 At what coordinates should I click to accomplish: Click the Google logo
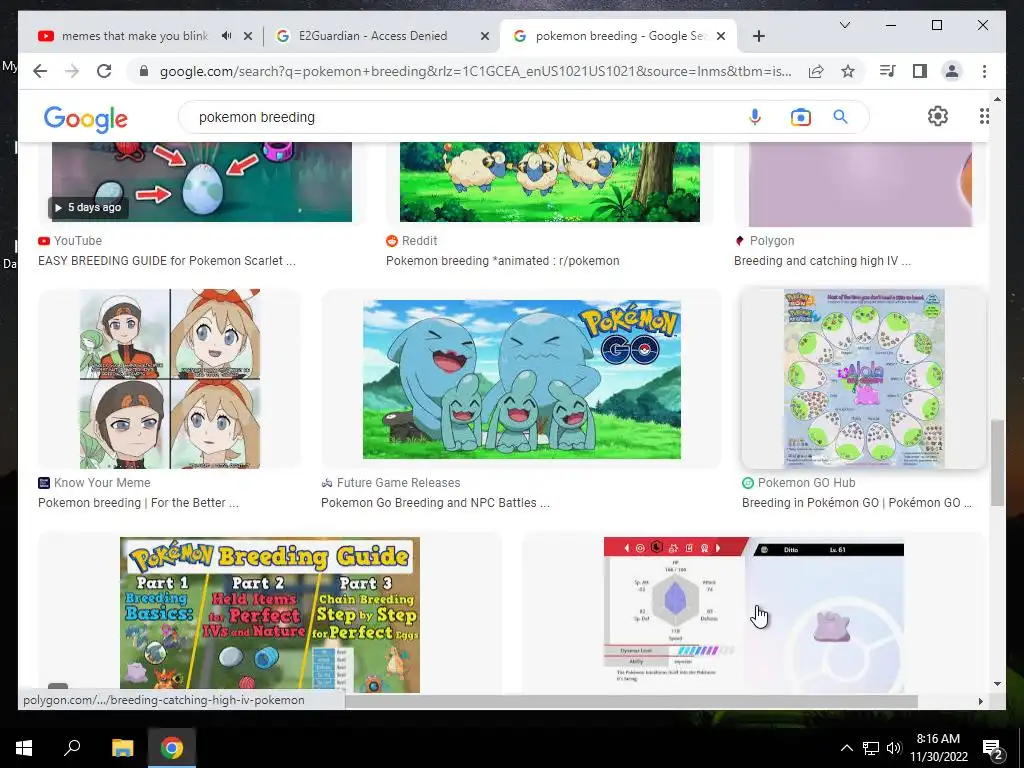86,119
